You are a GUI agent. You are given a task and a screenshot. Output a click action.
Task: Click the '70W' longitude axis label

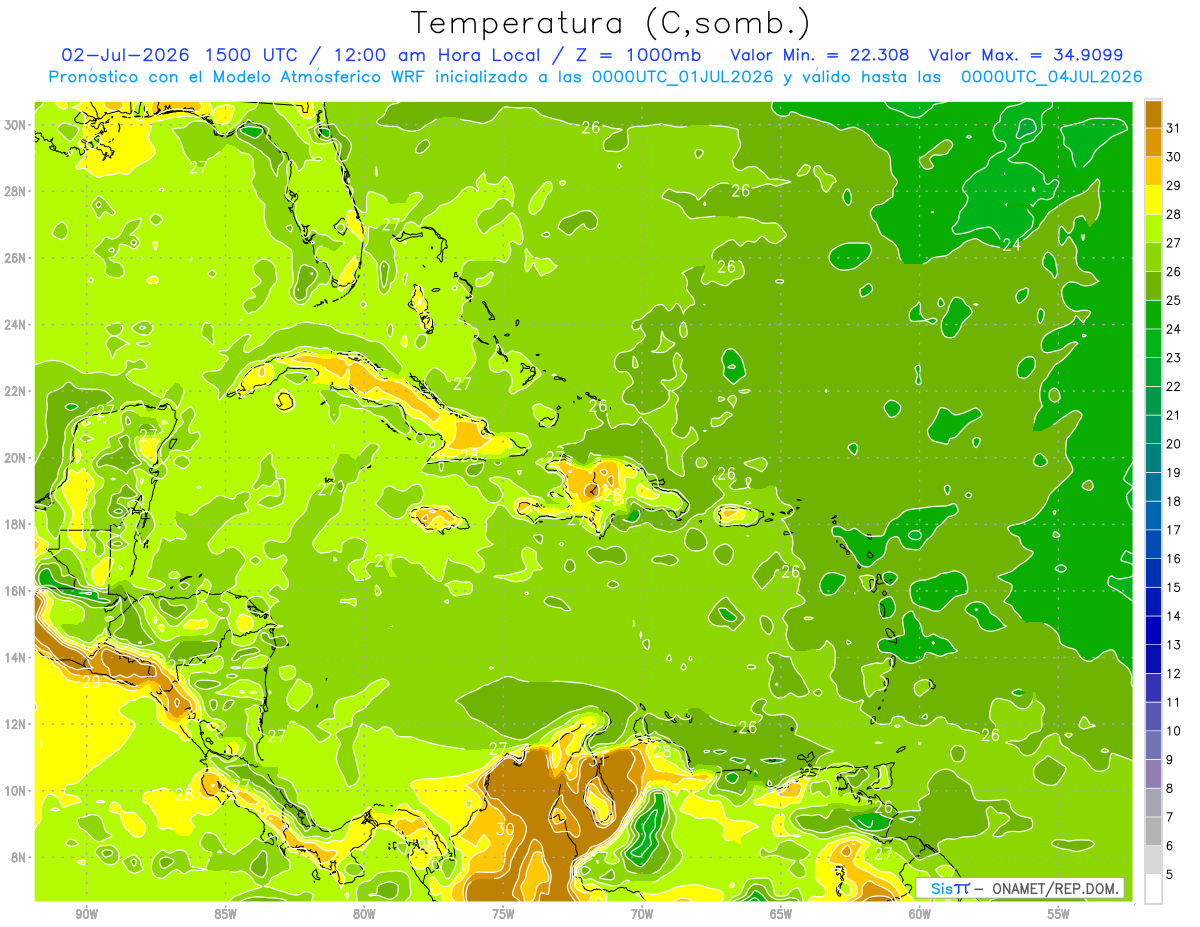(642, 914)
